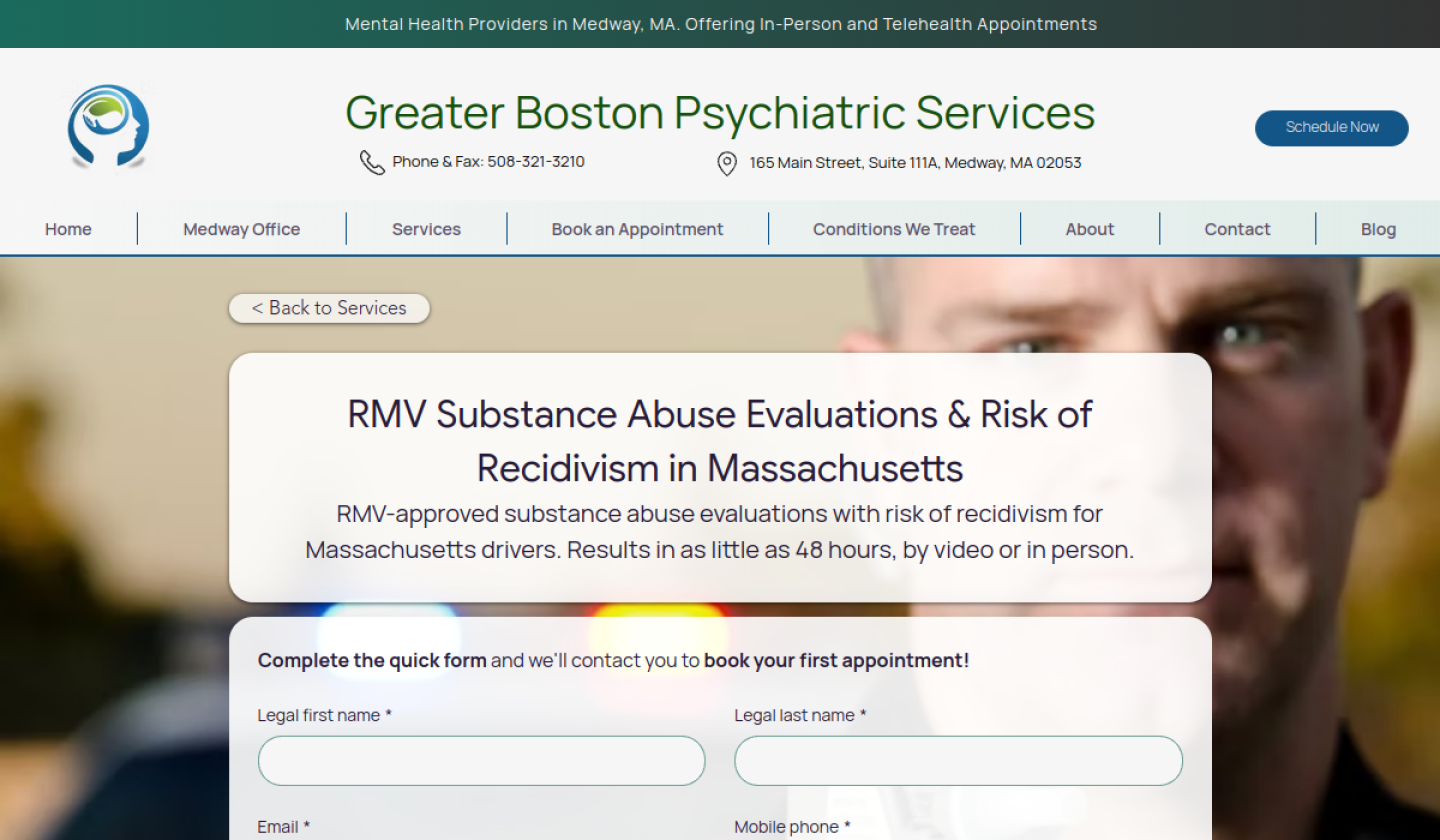Go to the Medway Office page
Image resolution: width=1440 pixels, height=840 pixels.
click(x=242, y=229)
